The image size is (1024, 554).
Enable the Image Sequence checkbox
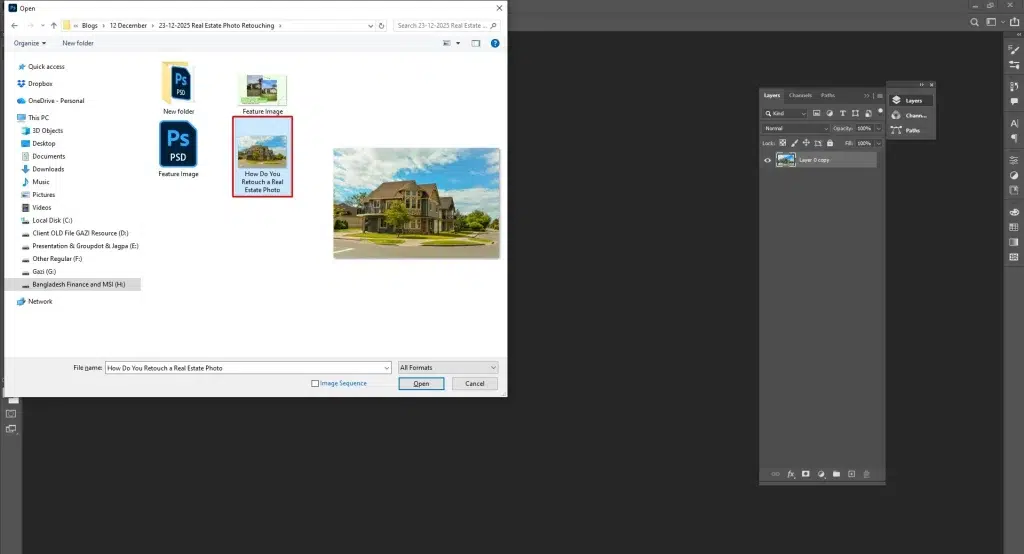(x=315, y=383)
